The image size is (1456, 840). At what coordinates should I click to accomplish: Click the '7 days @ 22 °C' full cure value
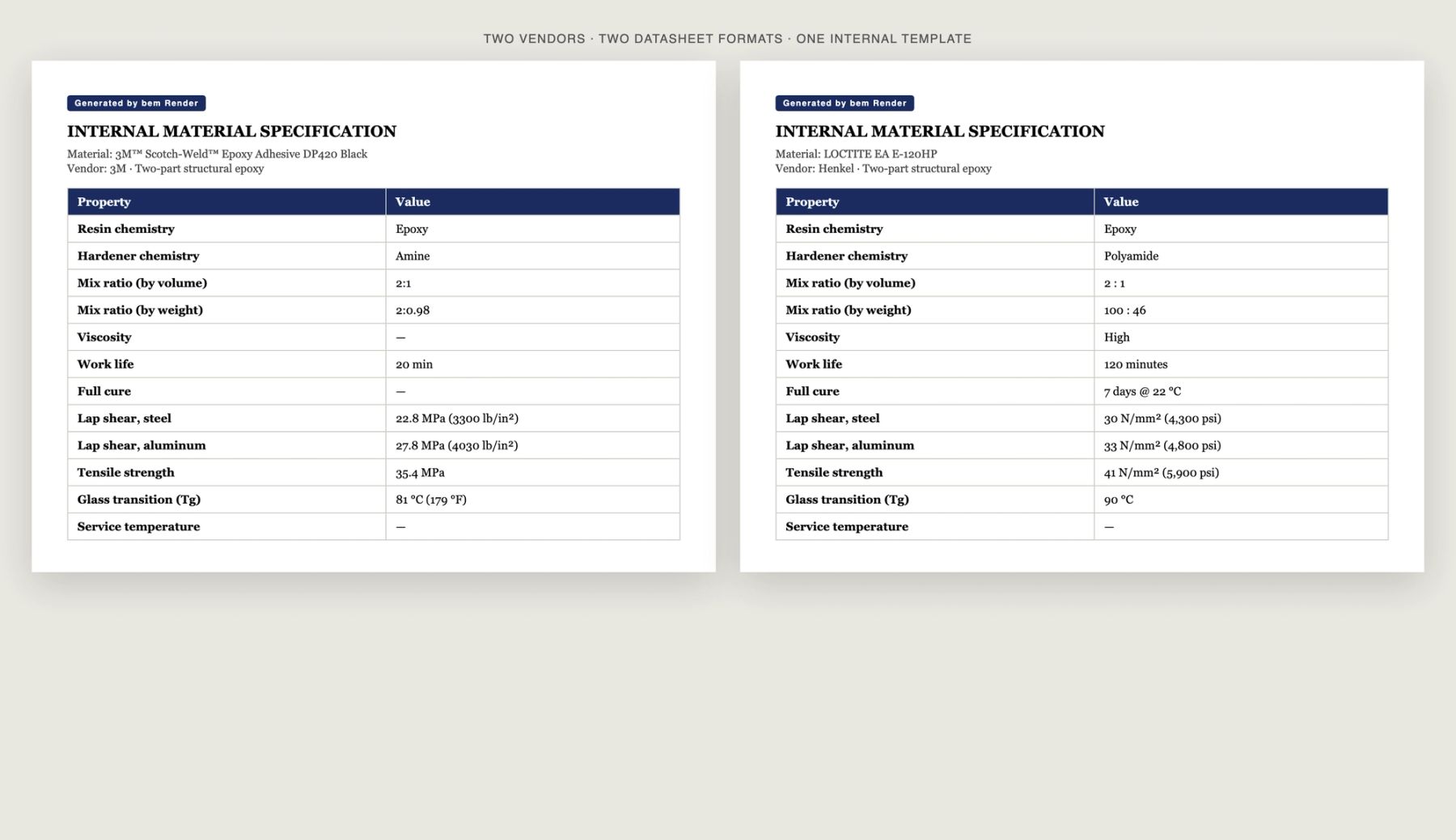tap(1142, 391)
